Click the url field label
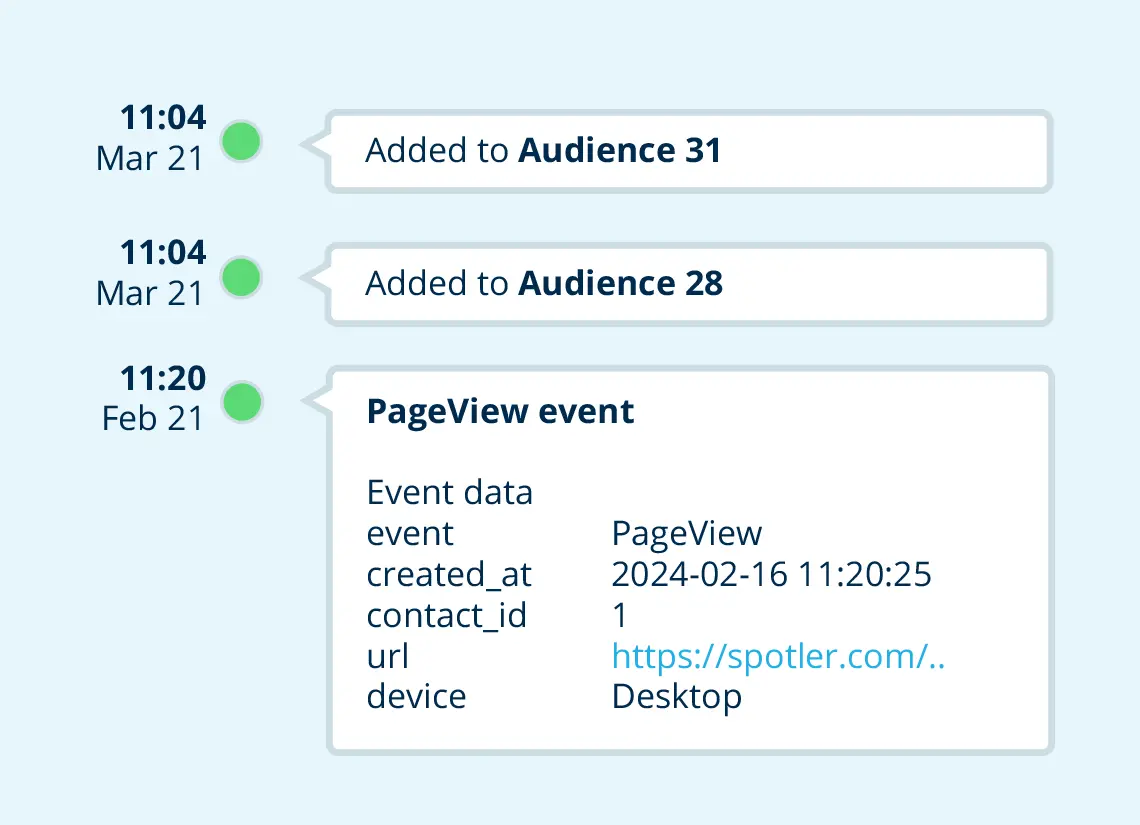 (x=388, y=656)
